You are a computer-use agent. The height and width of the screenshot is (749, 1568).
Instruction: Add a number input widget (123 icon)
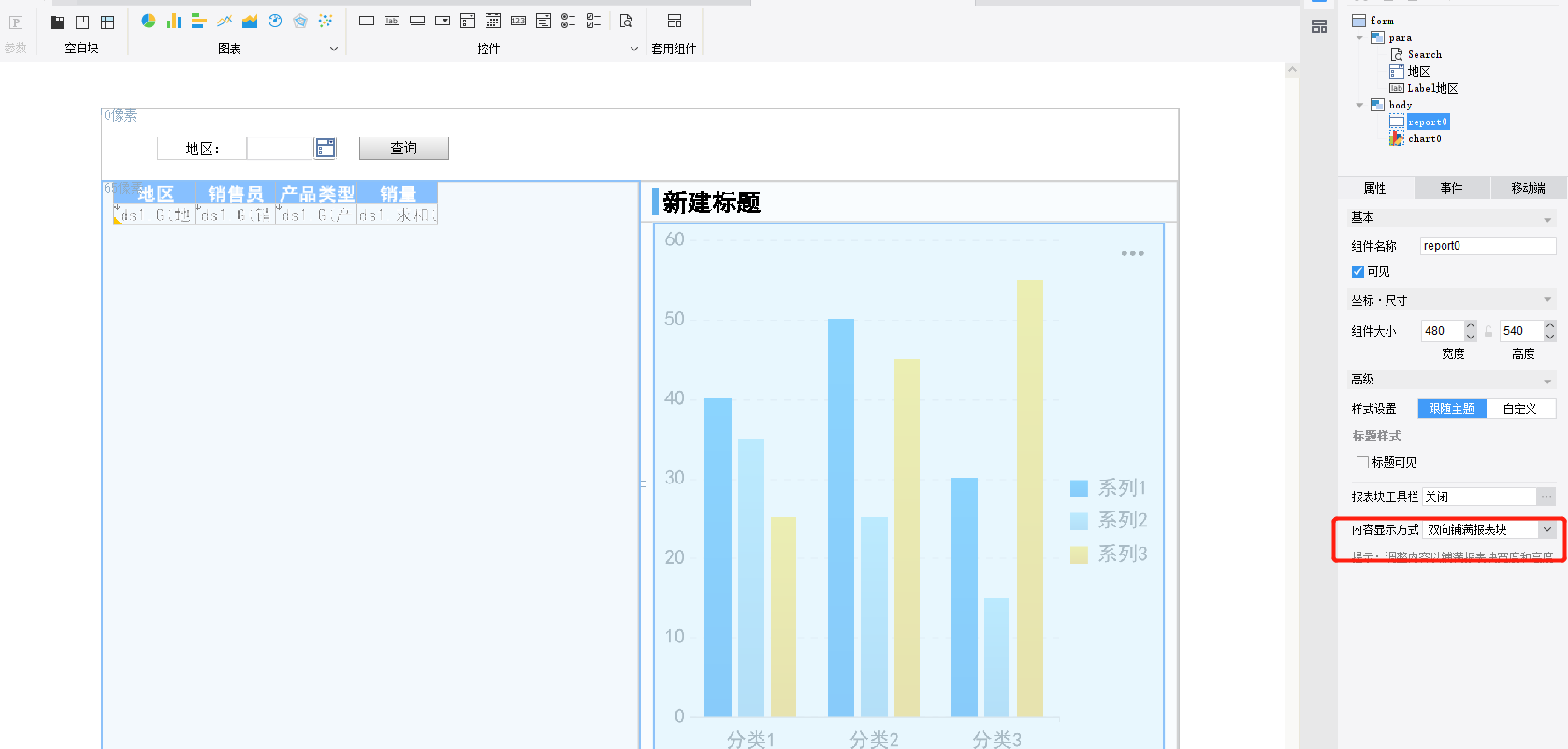tap(518, 21)
